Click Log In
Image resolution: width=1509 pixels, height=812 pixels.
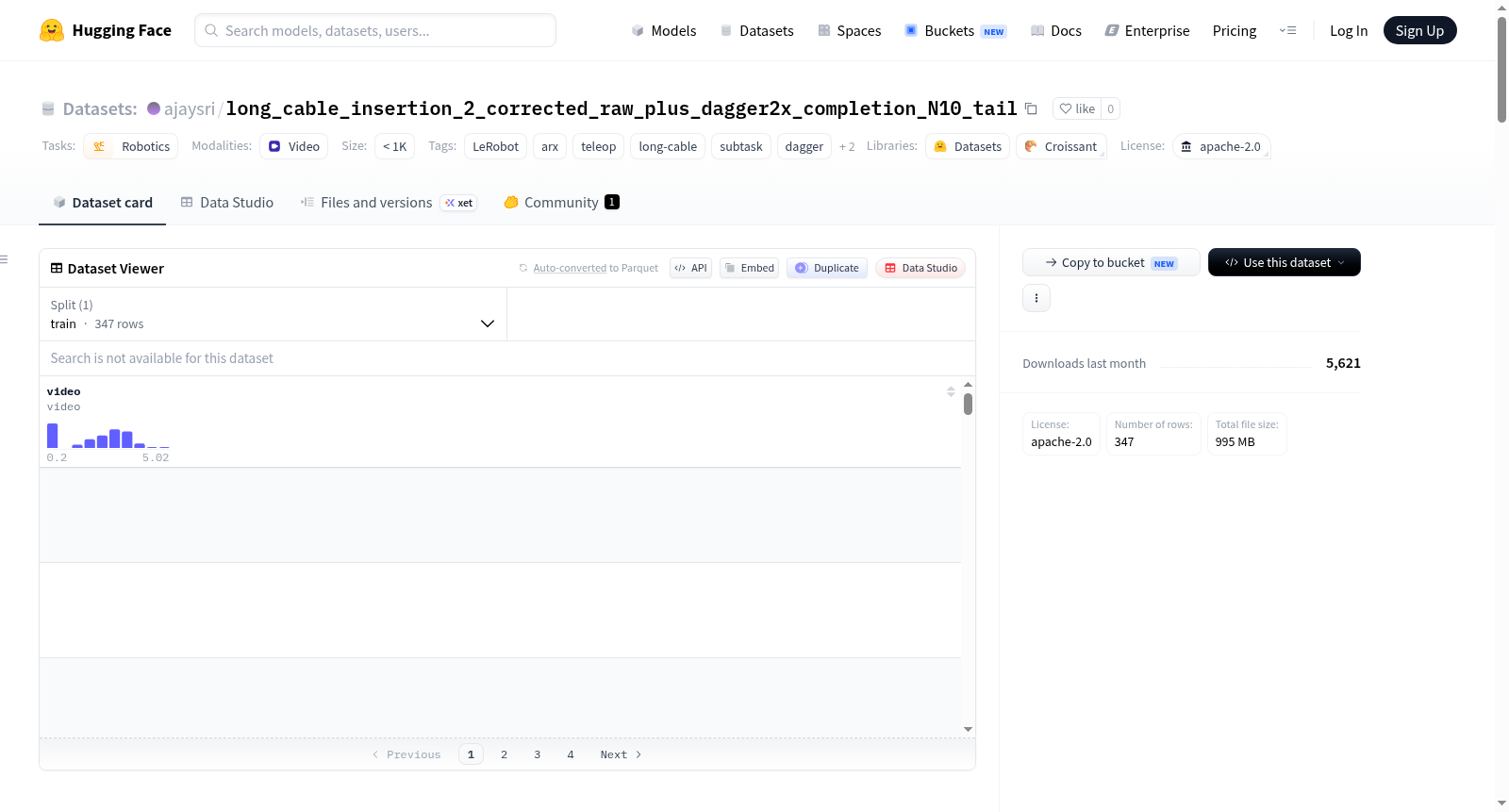click(1349, 30)
